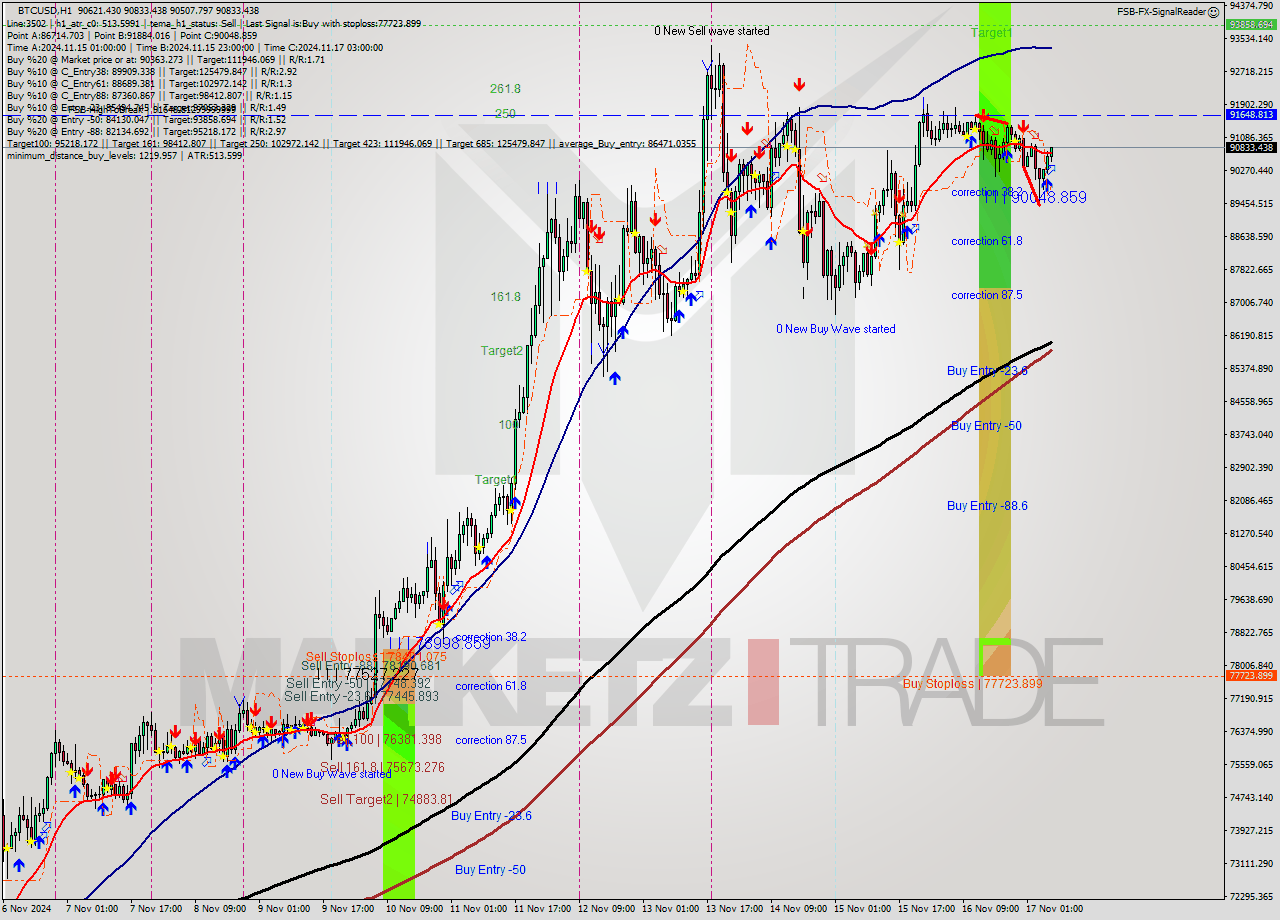Image resolution: width=1280 pixels, height=920 pixels.
Task: Click the 'Sell Entry -23.6 | 77445.893' label
Action: (x=361, y=696)
